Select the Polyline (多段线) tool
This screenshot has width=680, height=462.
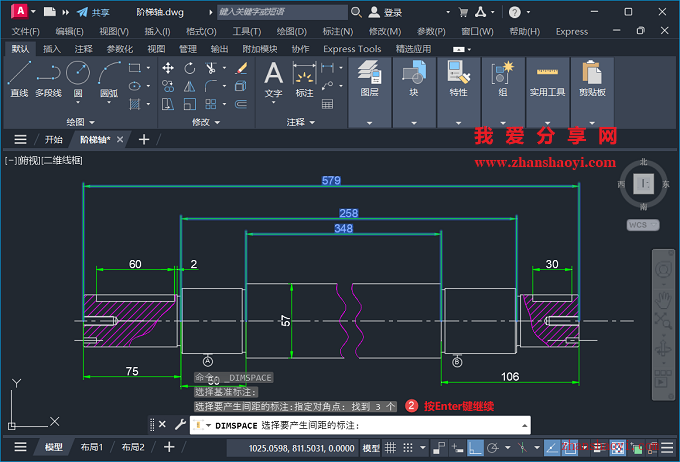(x=48, y=79)
